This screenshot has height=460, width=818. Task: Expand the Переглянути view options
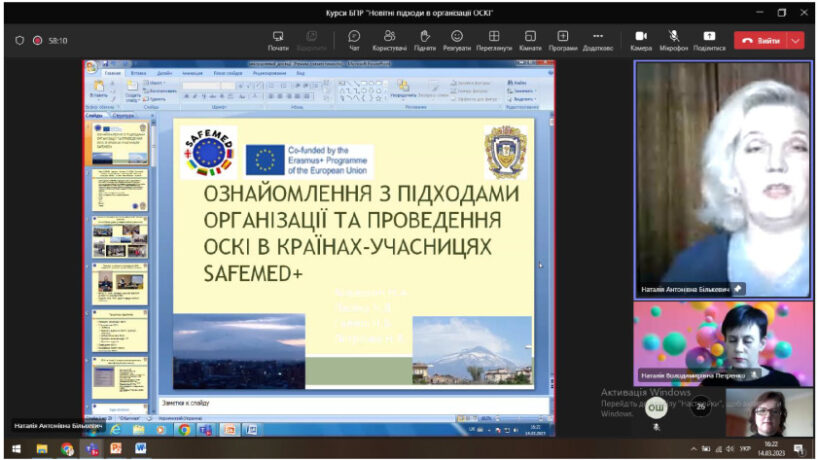click(494, 38)
